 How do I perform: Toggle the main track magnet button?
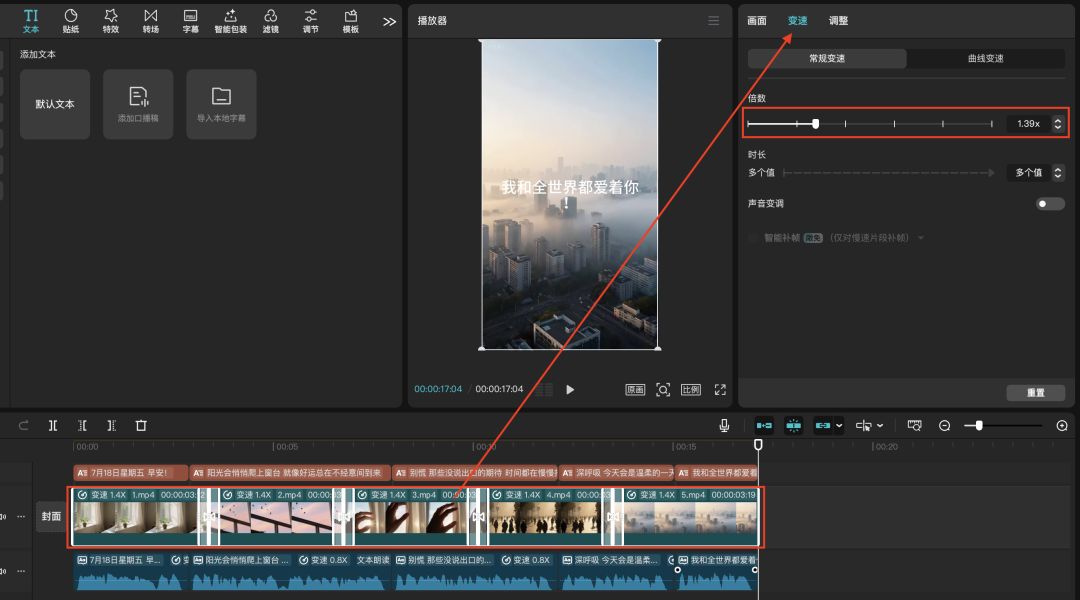click(764, 425)
